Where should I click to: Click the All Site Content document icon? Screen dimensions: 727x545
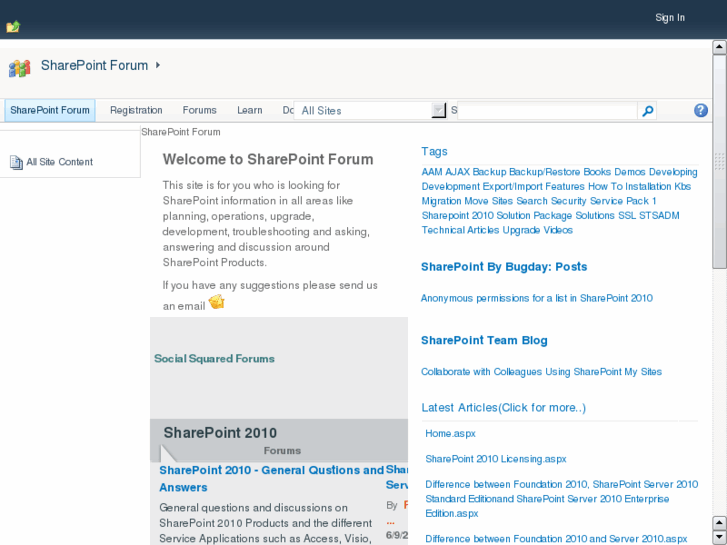(16, 162)
